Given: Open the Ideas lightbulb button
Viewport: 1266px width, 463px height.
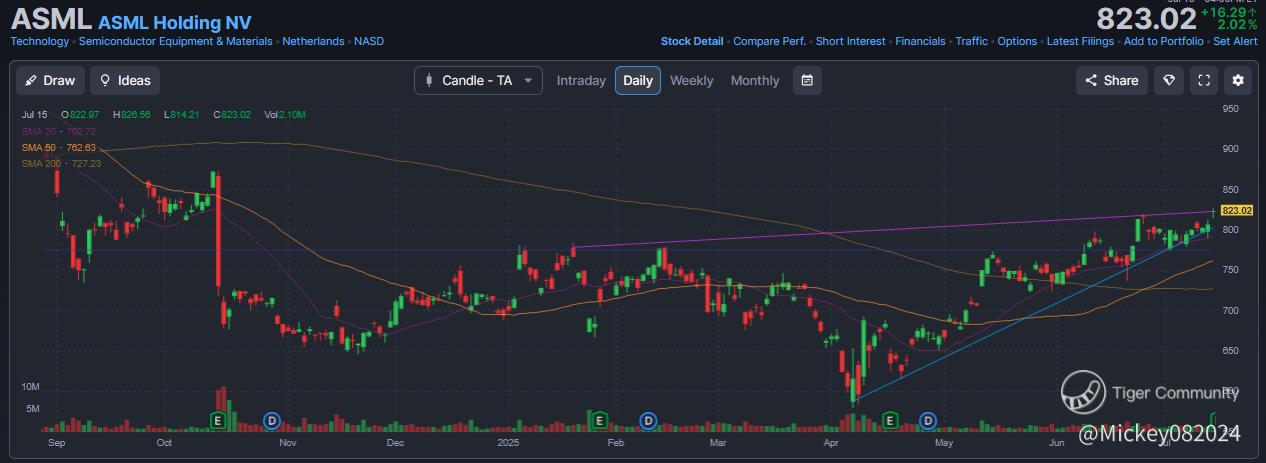Looking at the screenshot, I should (125, 80).
